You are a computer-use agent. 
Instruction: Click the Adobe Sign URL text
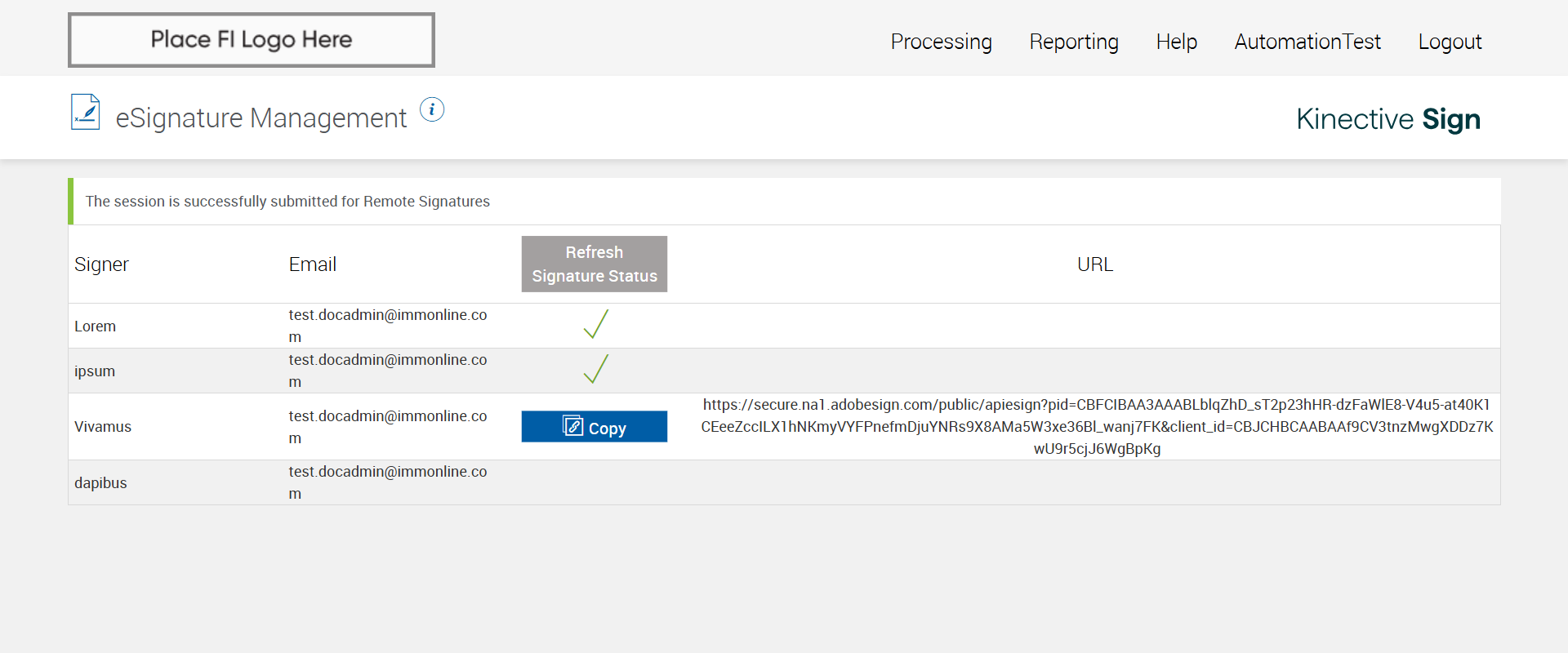click(x=1097, y=427)
